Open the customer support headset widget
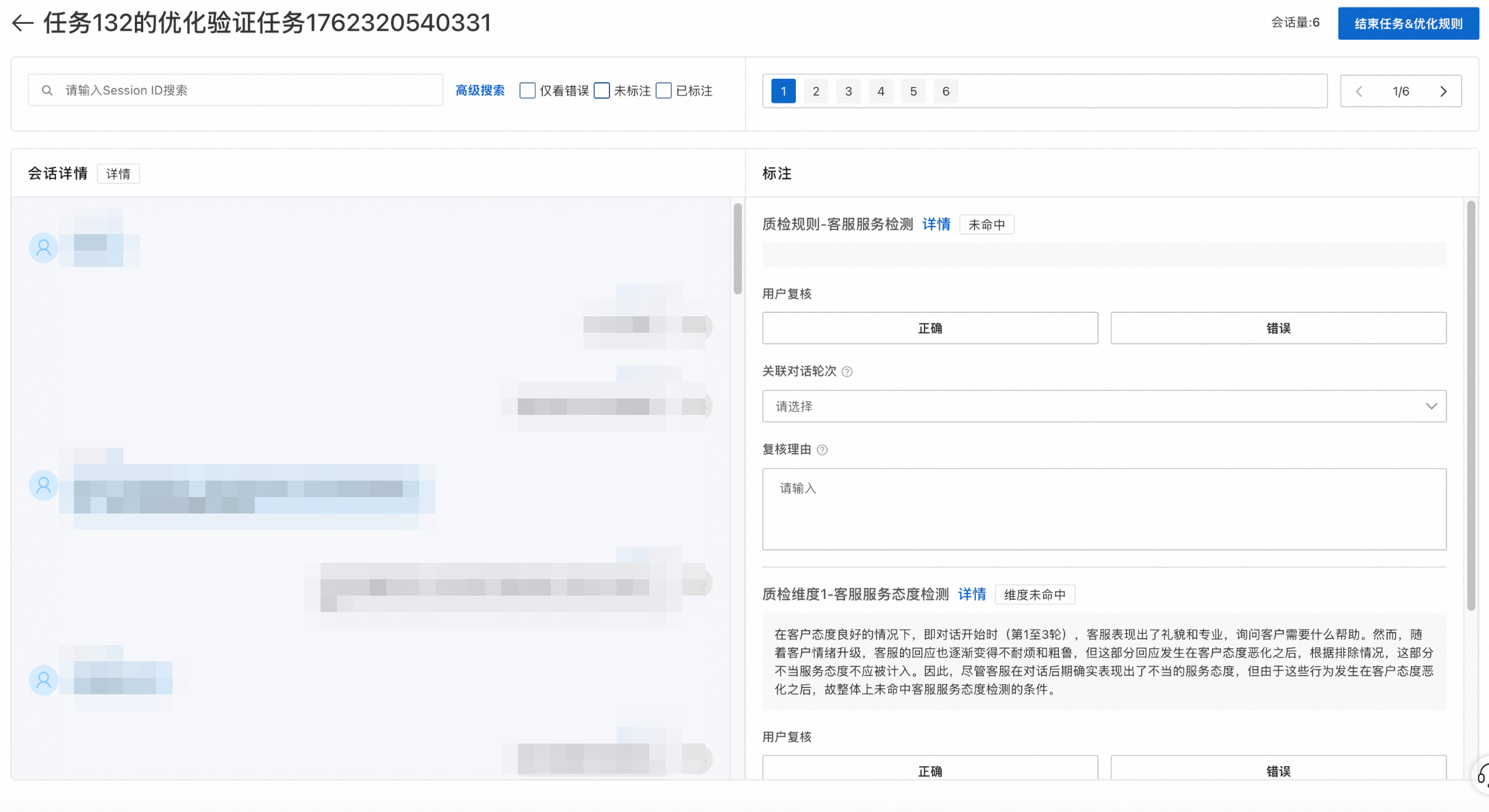 [1482, 775]
